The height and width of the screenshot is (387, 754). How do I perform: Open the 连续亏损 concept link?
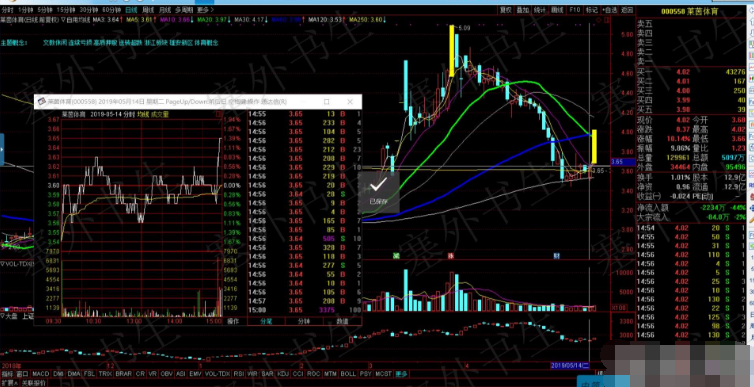tap(80, 43)
